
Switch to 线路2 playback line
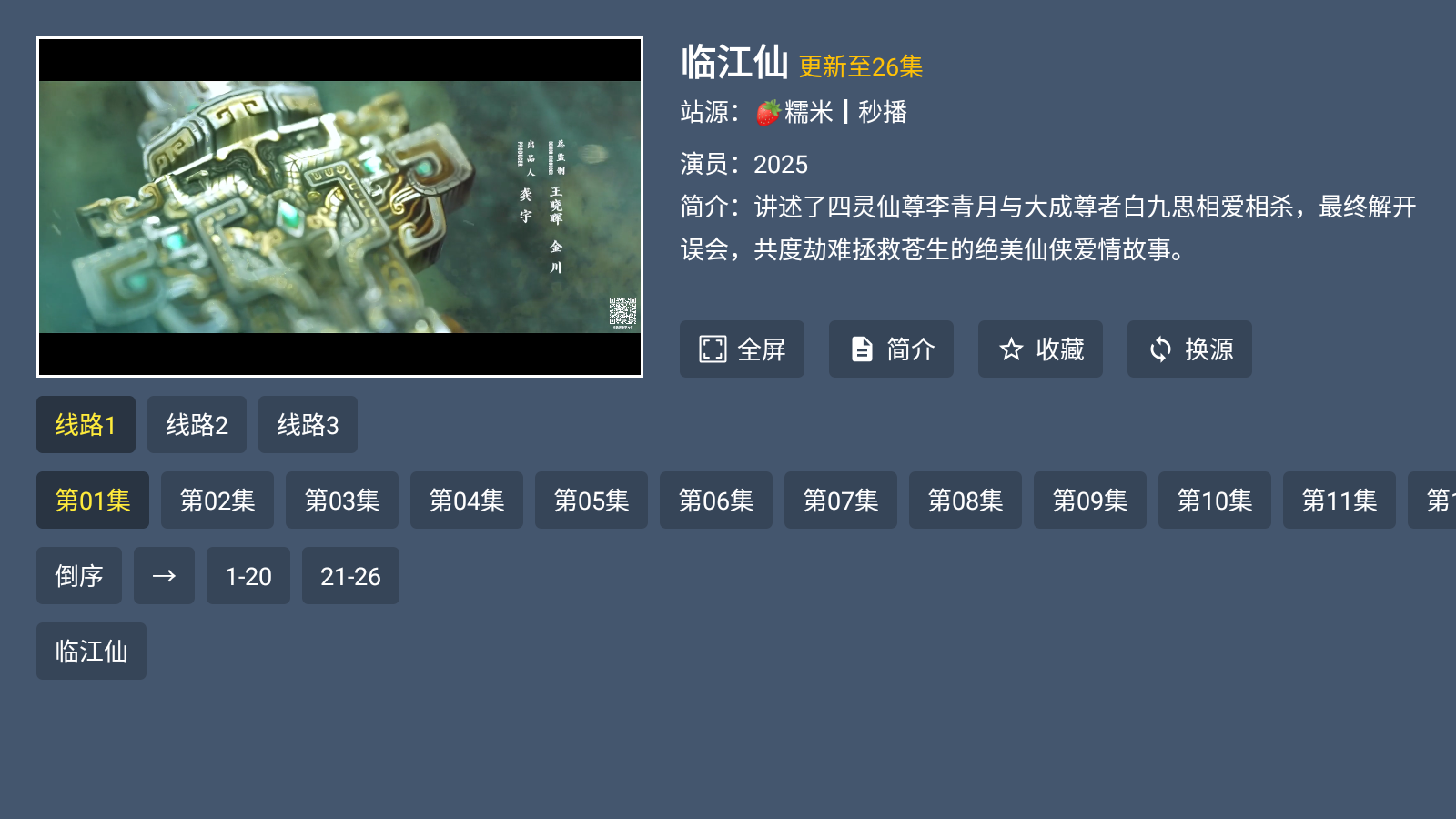pyautogui.click(x=197, y=425)
